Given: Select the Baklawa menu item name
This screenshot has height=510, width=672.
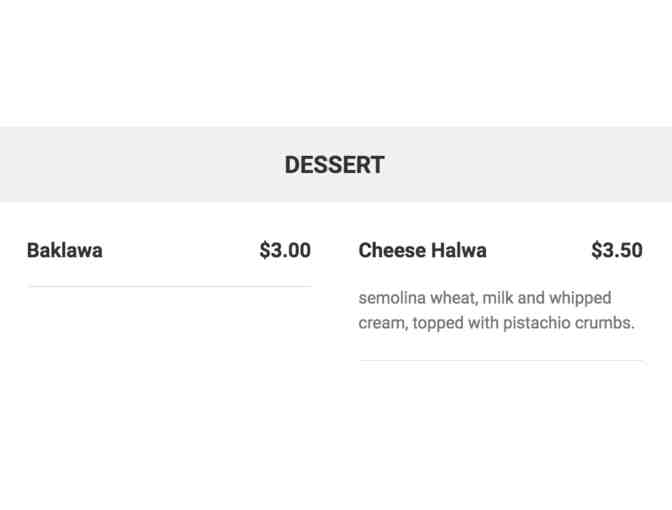Looking at the screenshot, I should [x=64, y=250].
